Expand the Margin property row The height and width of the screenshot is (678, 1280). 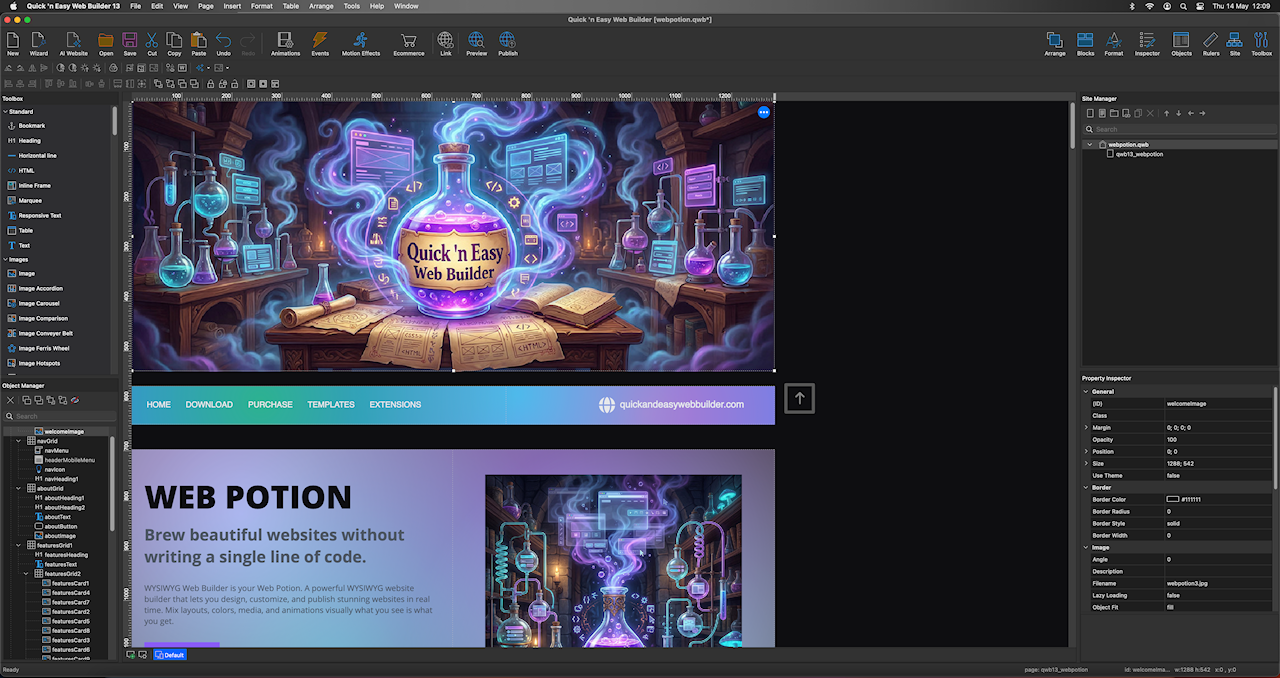(1087, 427)
